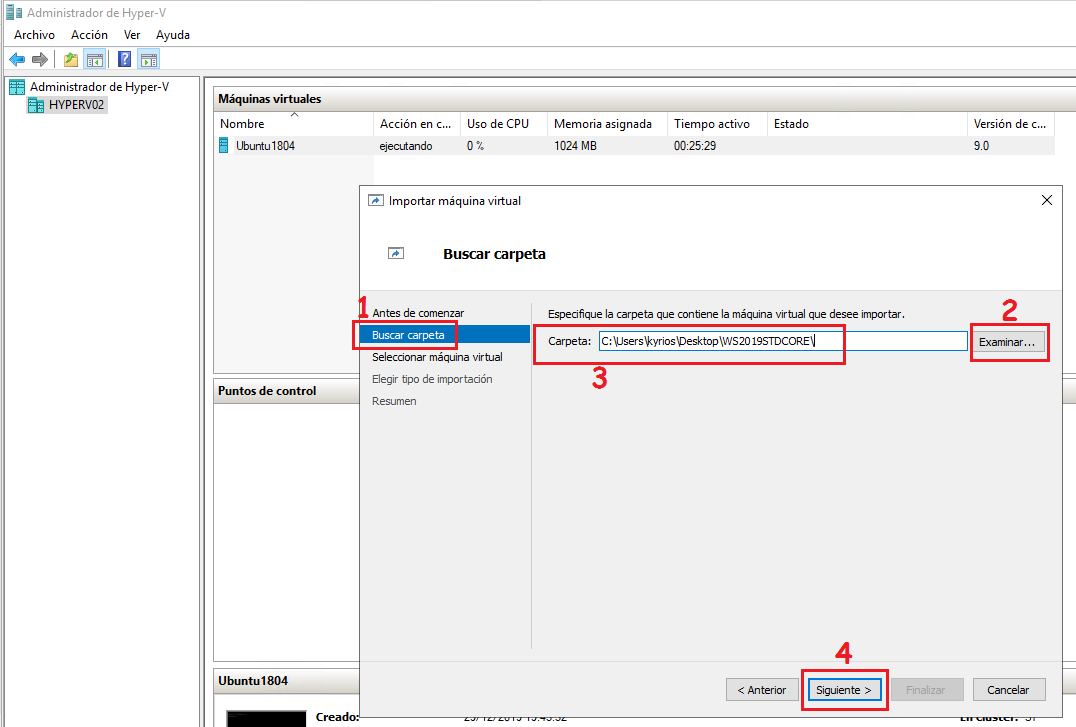Click the import wizard icon in dialog titlebar

pyautogui.click(x=375, y=200)
